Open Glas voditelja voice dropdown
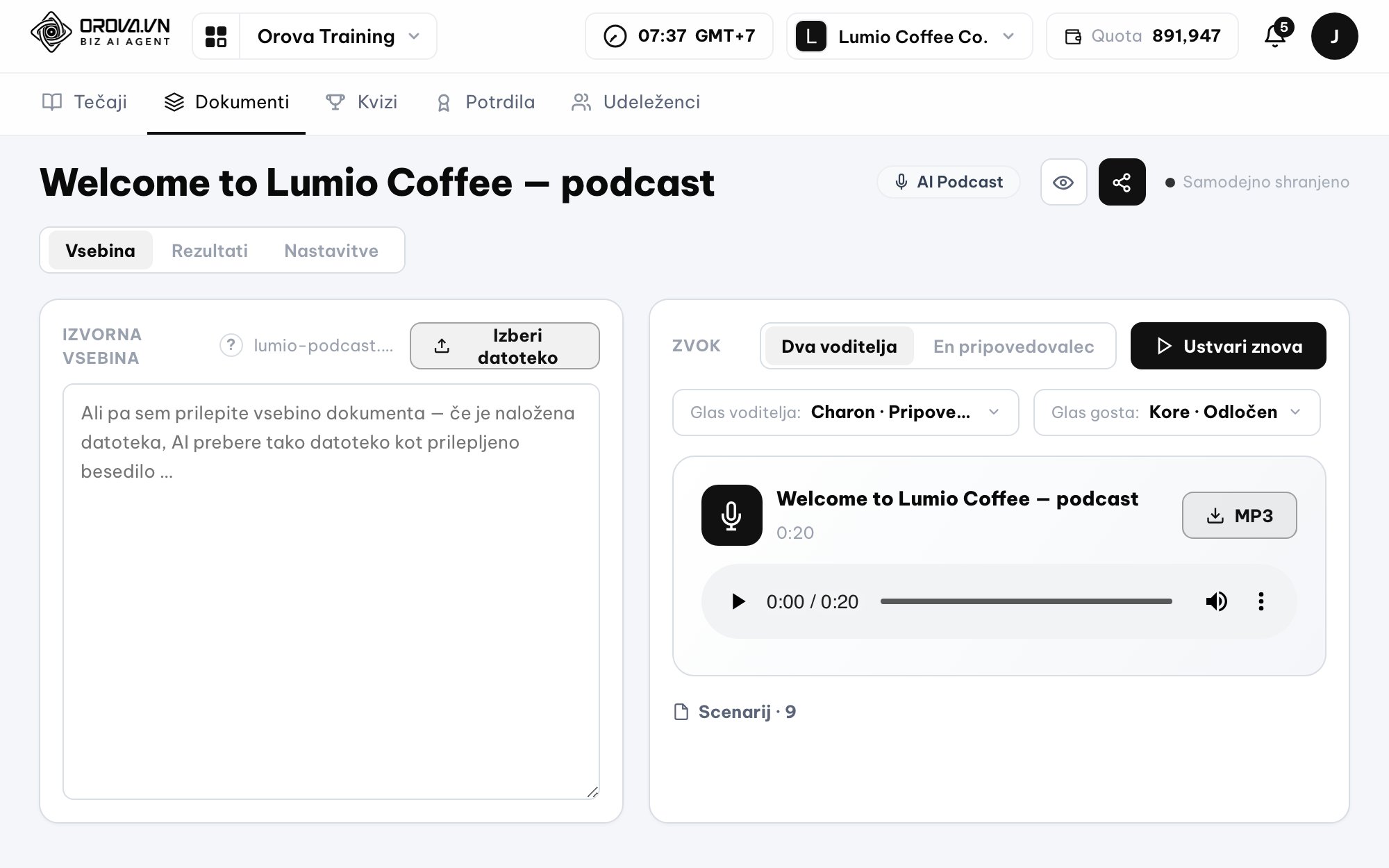The width and height of the screenshot is (1389, 868). pos(845,412)
